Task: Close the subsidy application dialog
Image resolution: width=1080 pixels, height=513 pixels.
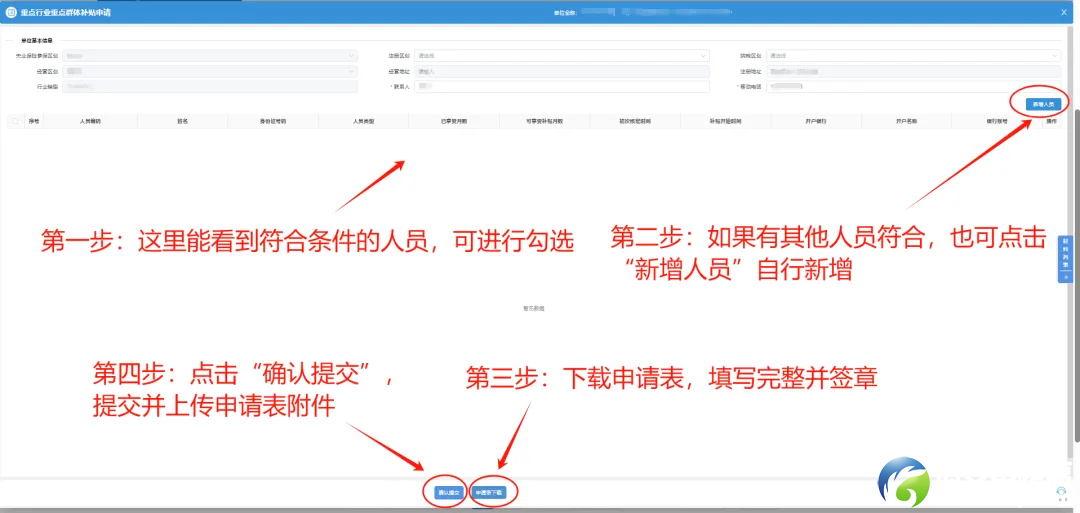Action: [1064, 11]
